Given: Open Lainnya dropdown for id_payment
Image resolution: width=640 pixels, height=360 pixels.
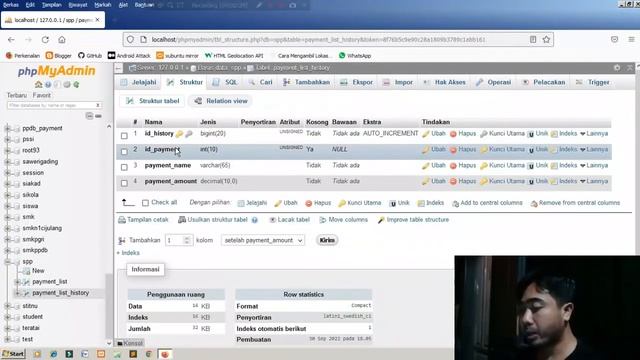Looking at the screenshot, I should click(x=594, y=149).
